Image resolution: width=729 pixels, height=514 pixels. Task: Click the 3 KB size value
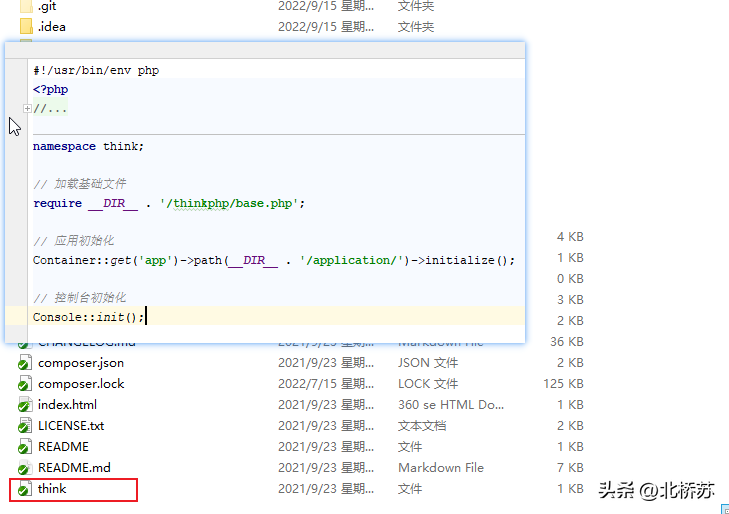click(x=570, y=299)
